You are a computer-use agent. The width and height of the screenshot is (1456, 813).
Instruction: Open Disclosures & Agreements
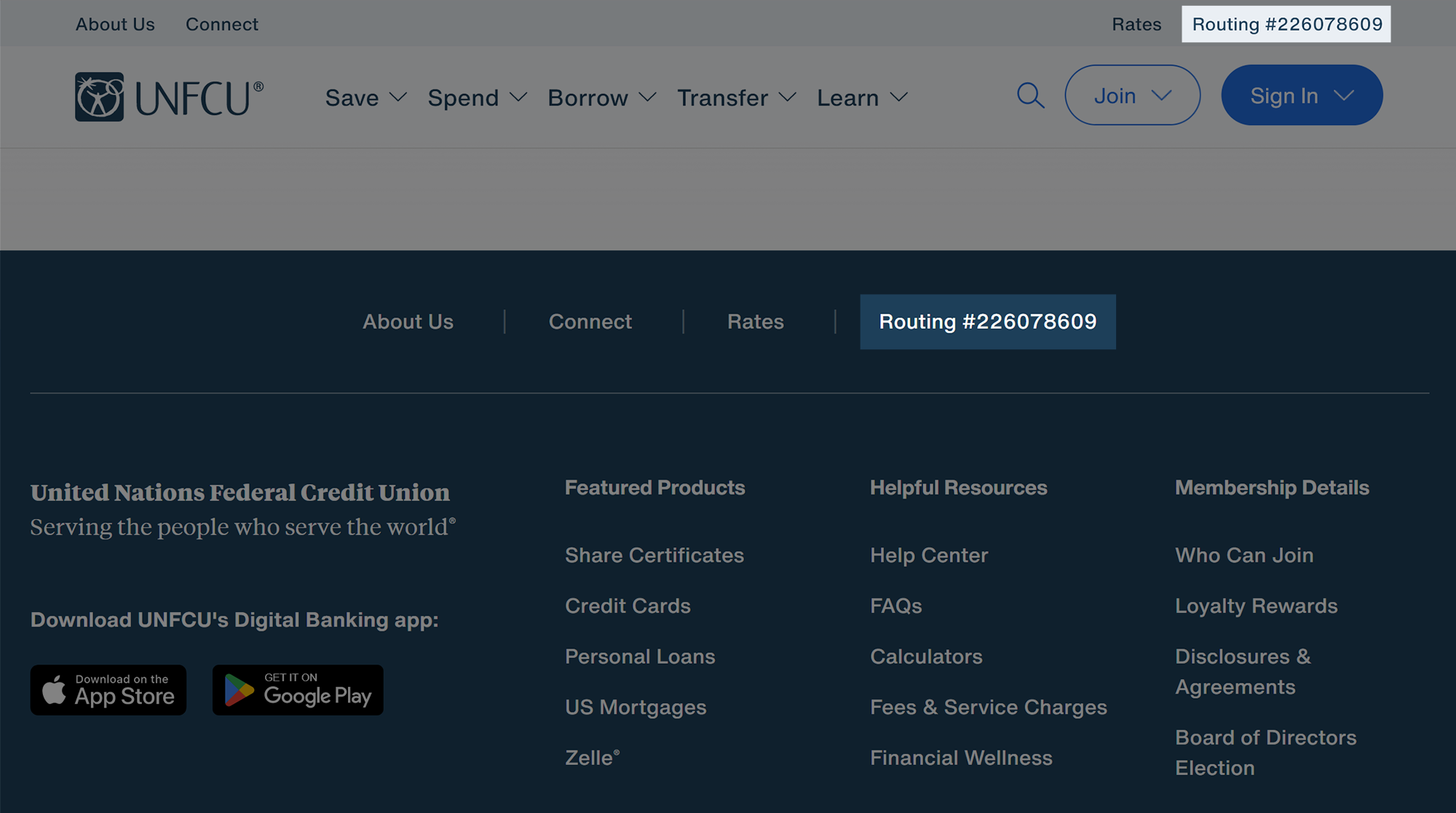pos(1243,672)
